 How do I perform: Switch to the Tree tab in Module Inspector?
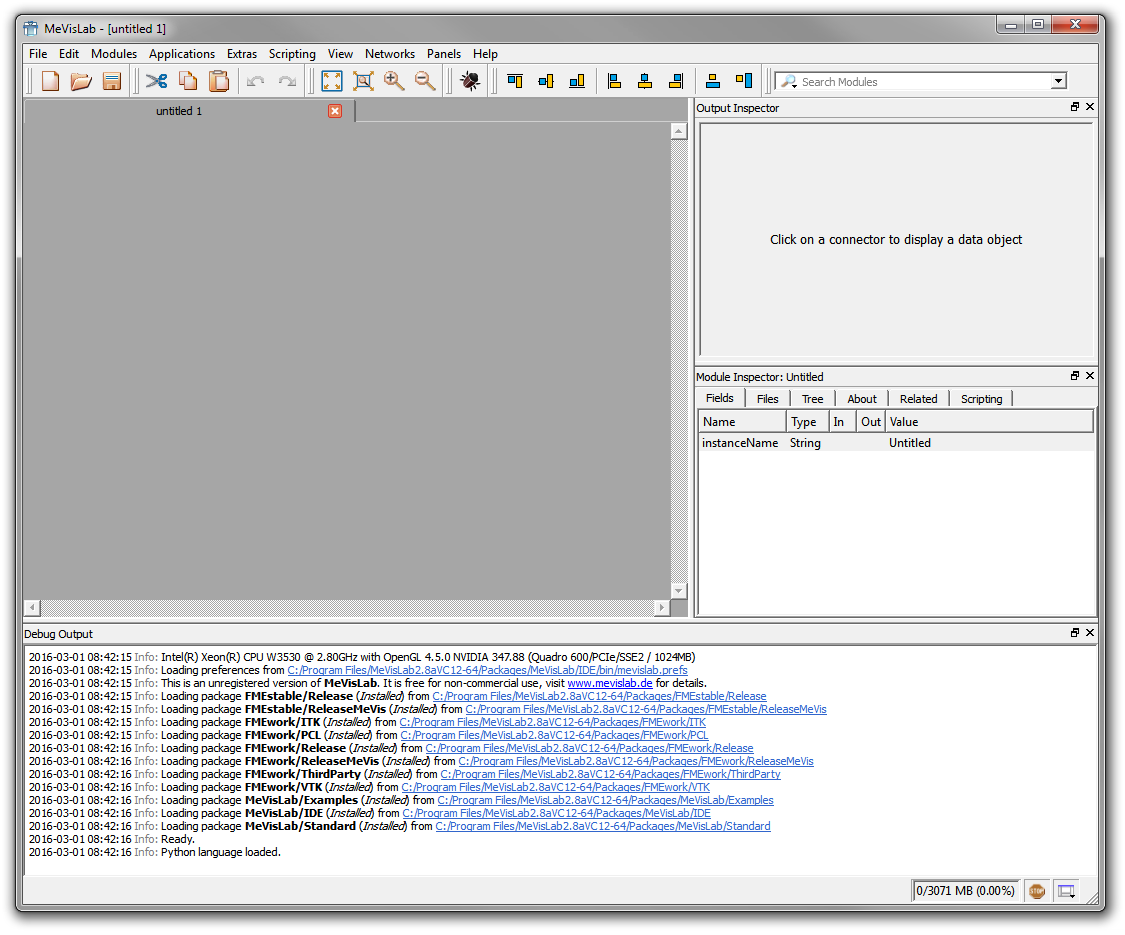point(812,399)
